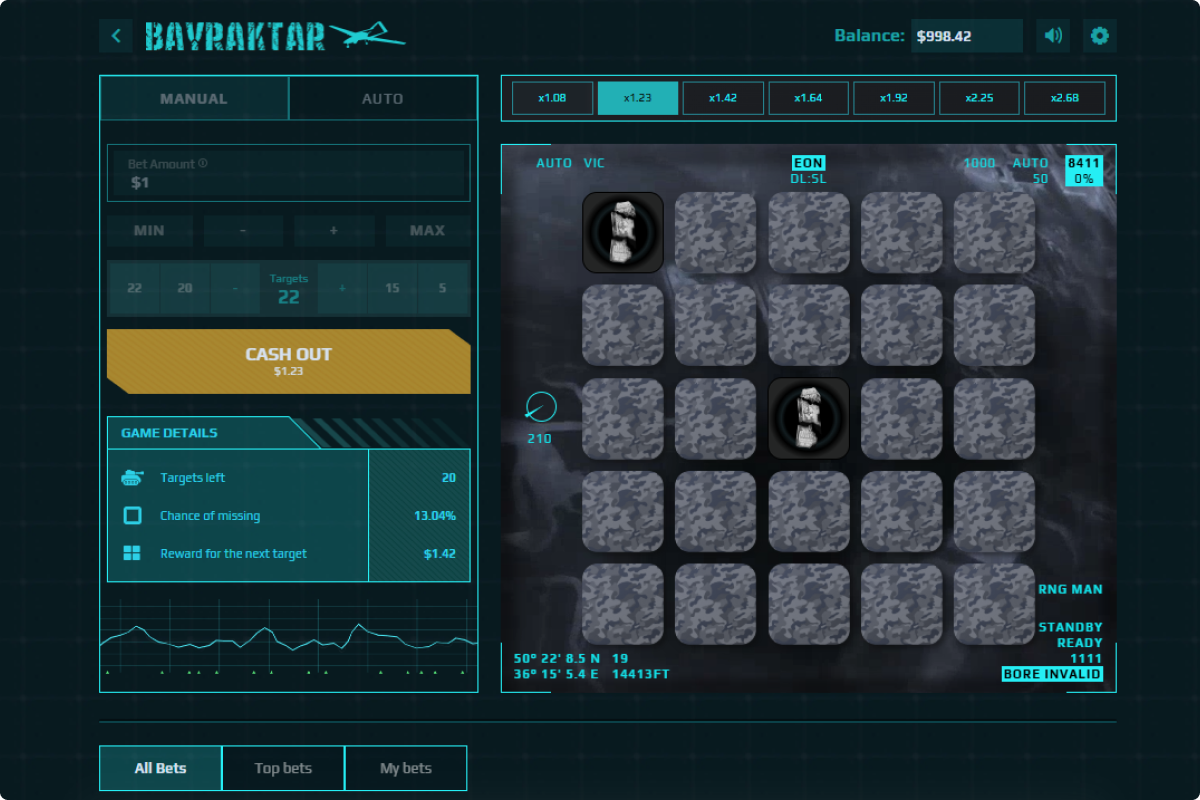This screenshot has width=1200, height=800.
Task: Open the Top bets tab
Action: pyautogui.click(x=283, y=768)
